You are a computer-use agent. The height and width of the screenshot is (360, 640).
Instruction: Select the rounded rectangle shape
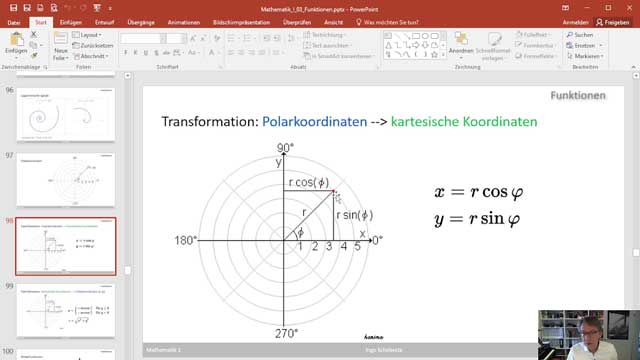[434, 36]
